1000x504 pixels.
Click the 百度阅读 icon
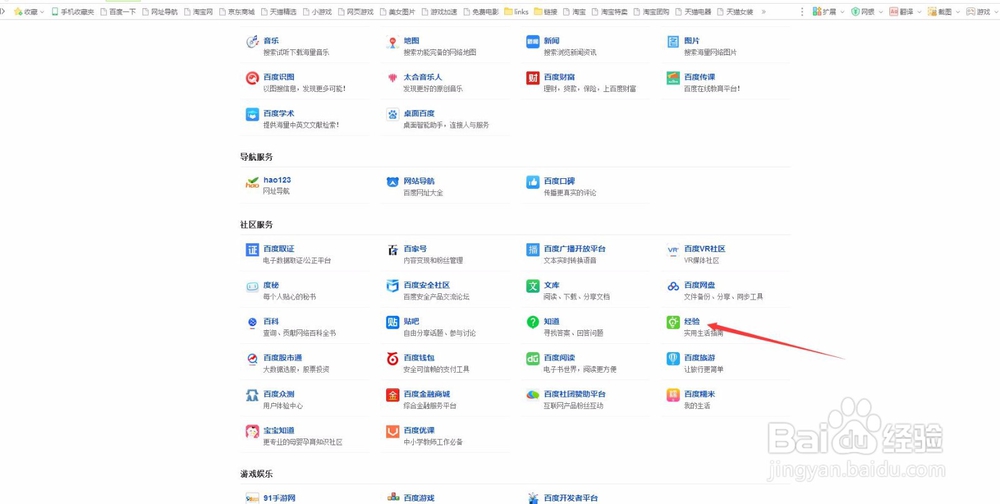[x=533, y=359]
